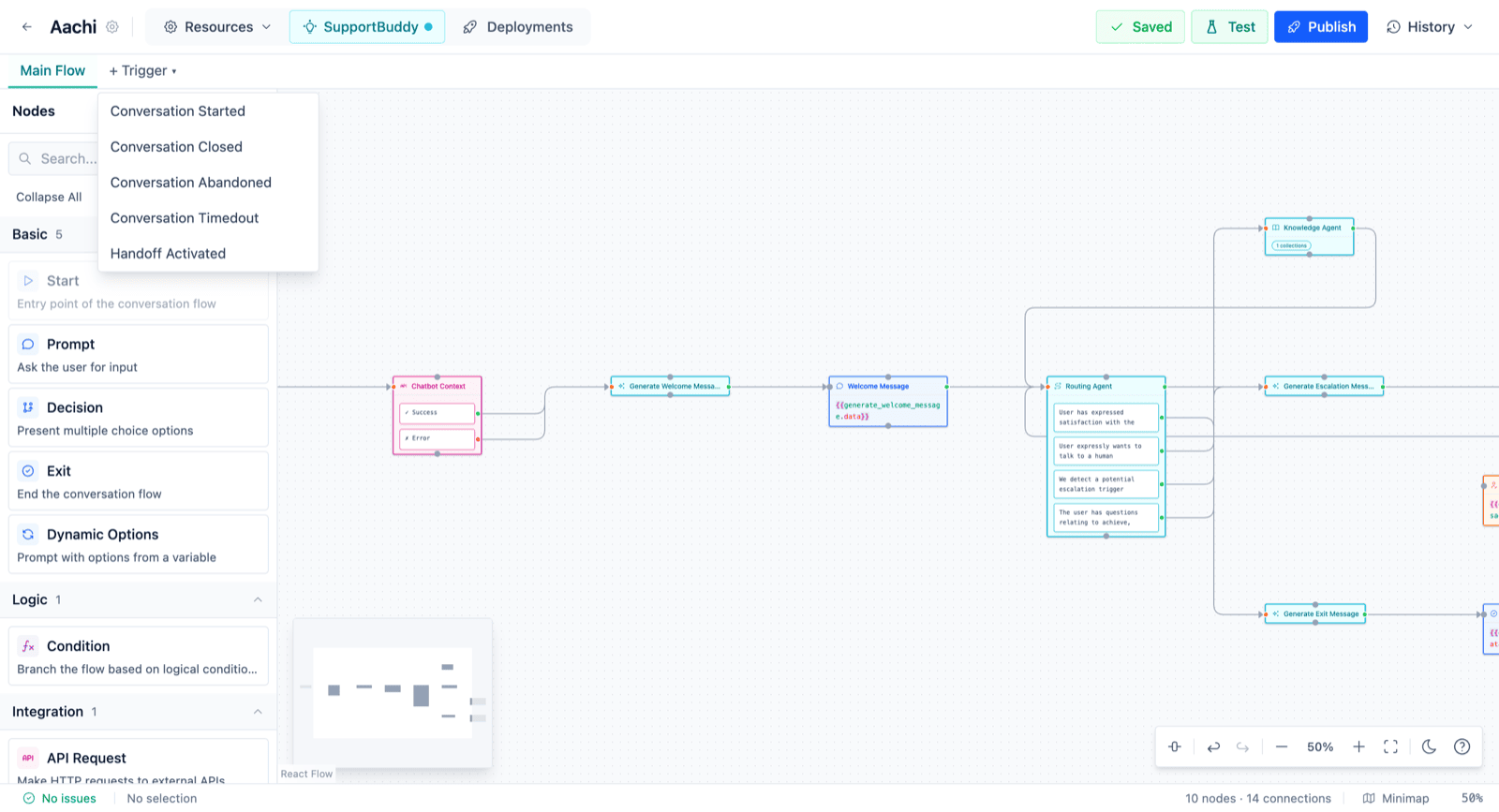
Task: Open the History dropdown
Action: coord(1430,27)
